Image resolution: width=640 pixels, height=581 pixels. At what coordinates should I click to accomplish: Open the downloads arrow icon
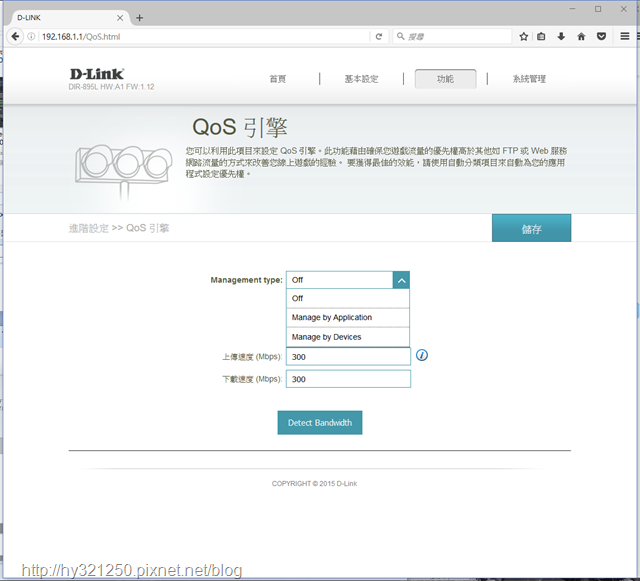click(x=561, y=37)
